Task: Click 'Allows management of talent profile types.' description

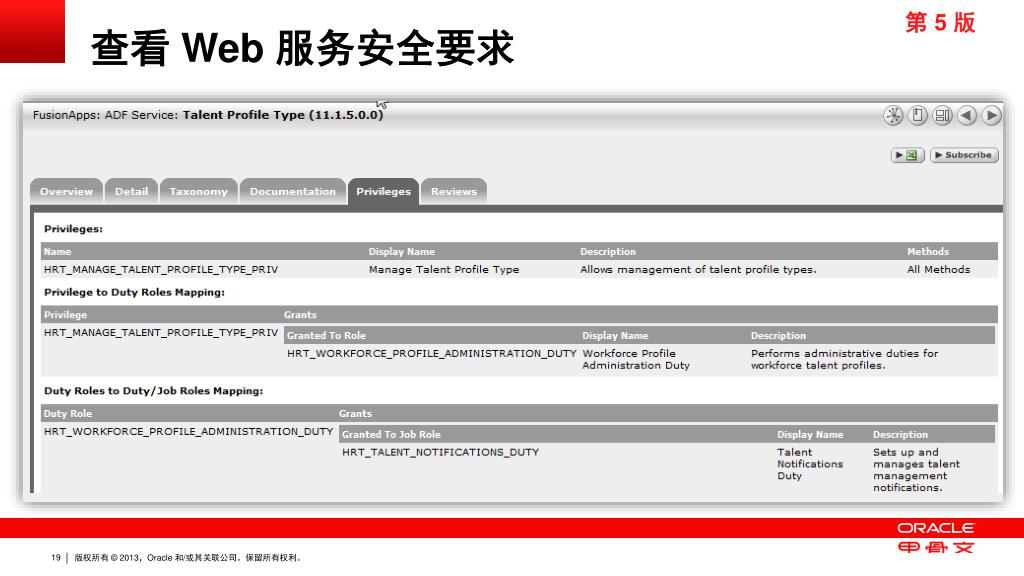Action: click(698, 269)
